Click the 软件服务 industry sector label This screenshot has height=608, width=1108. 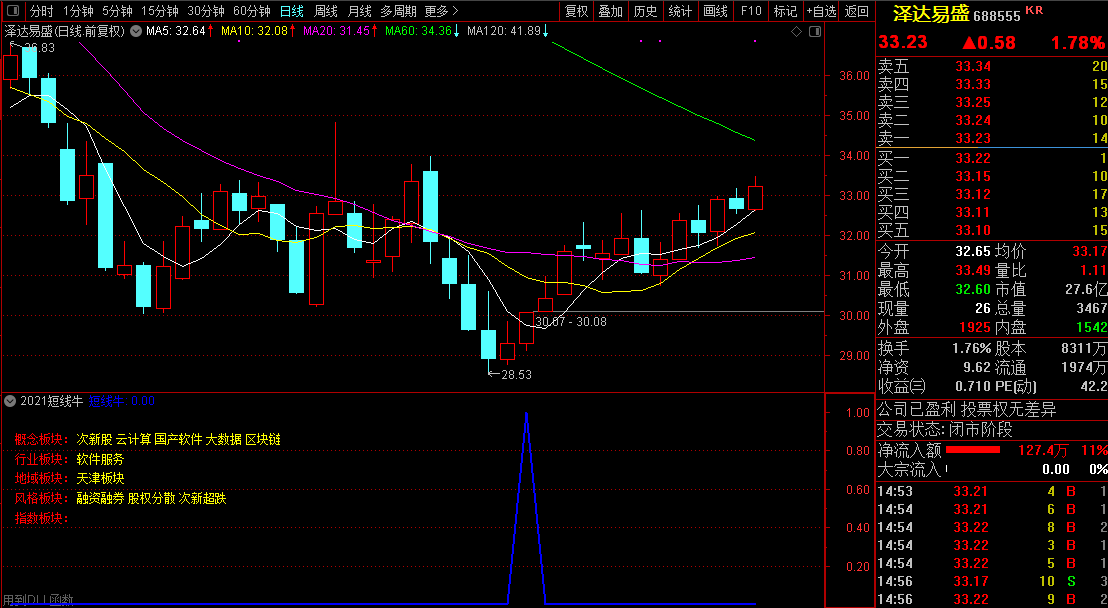point(100,460)
